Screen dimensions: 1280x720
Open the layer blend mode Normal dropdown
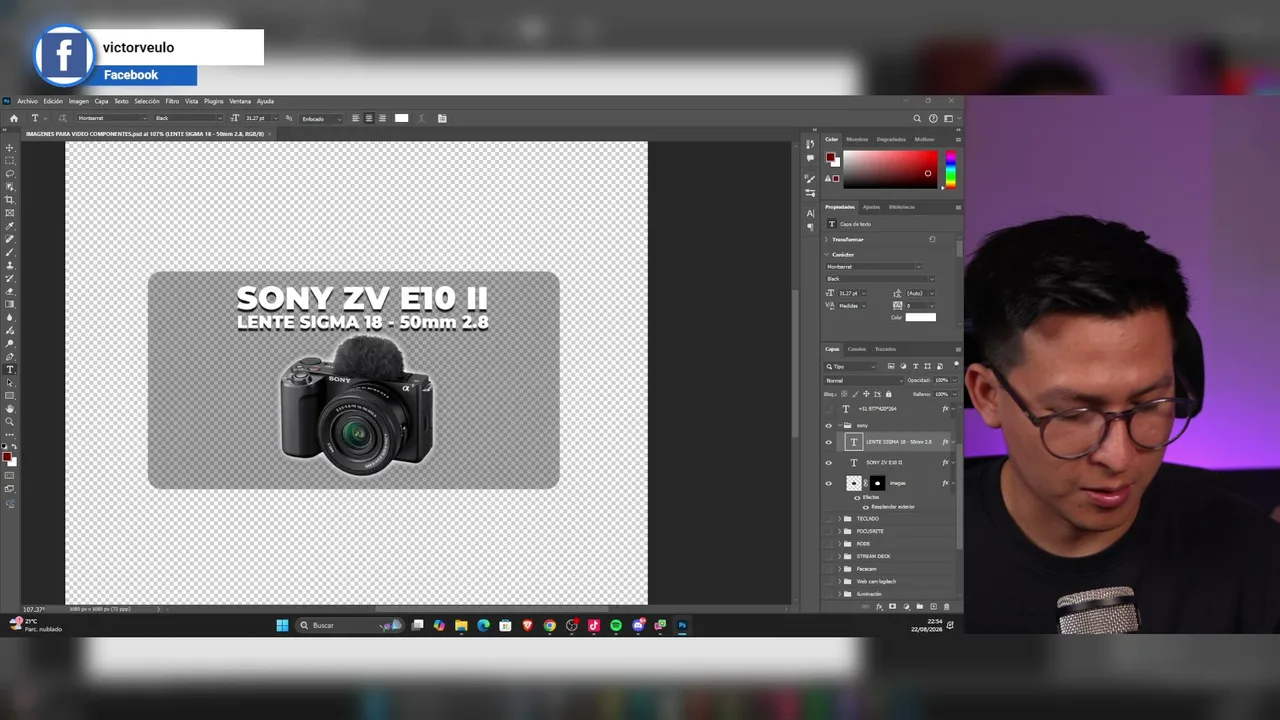(x=862, y=380)
